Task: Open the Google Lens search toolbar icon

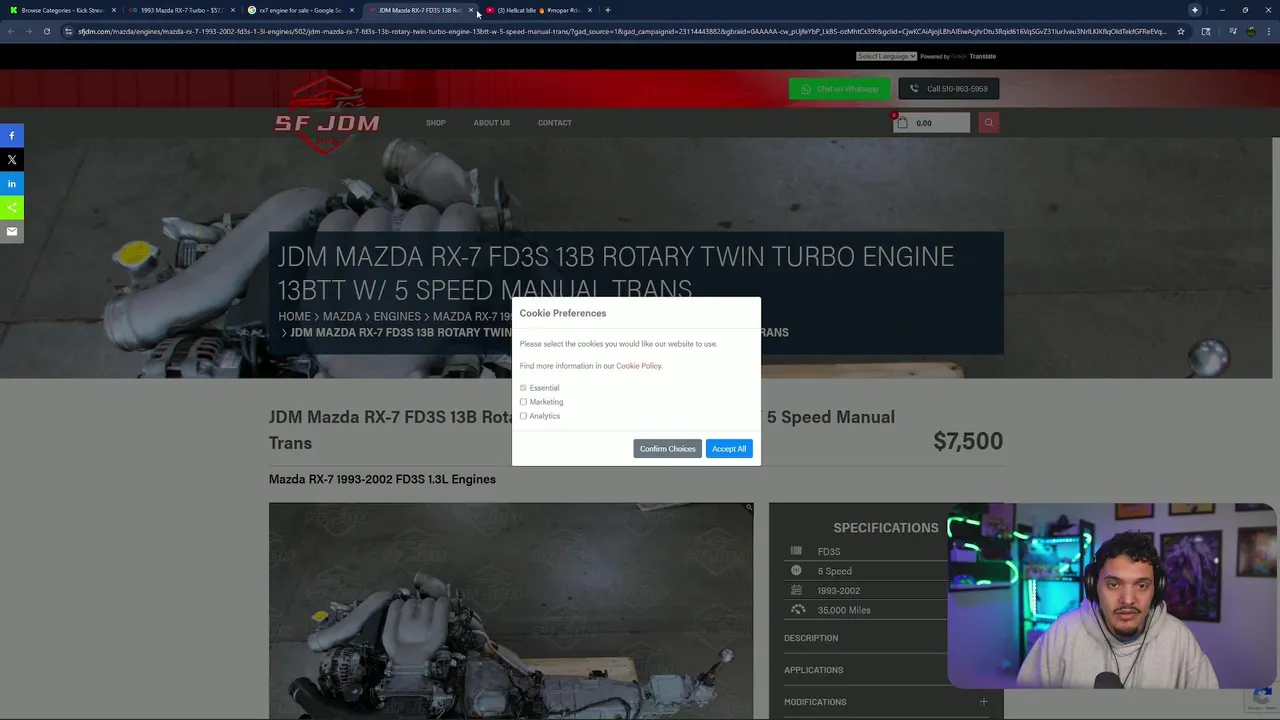Action: 1205,31
